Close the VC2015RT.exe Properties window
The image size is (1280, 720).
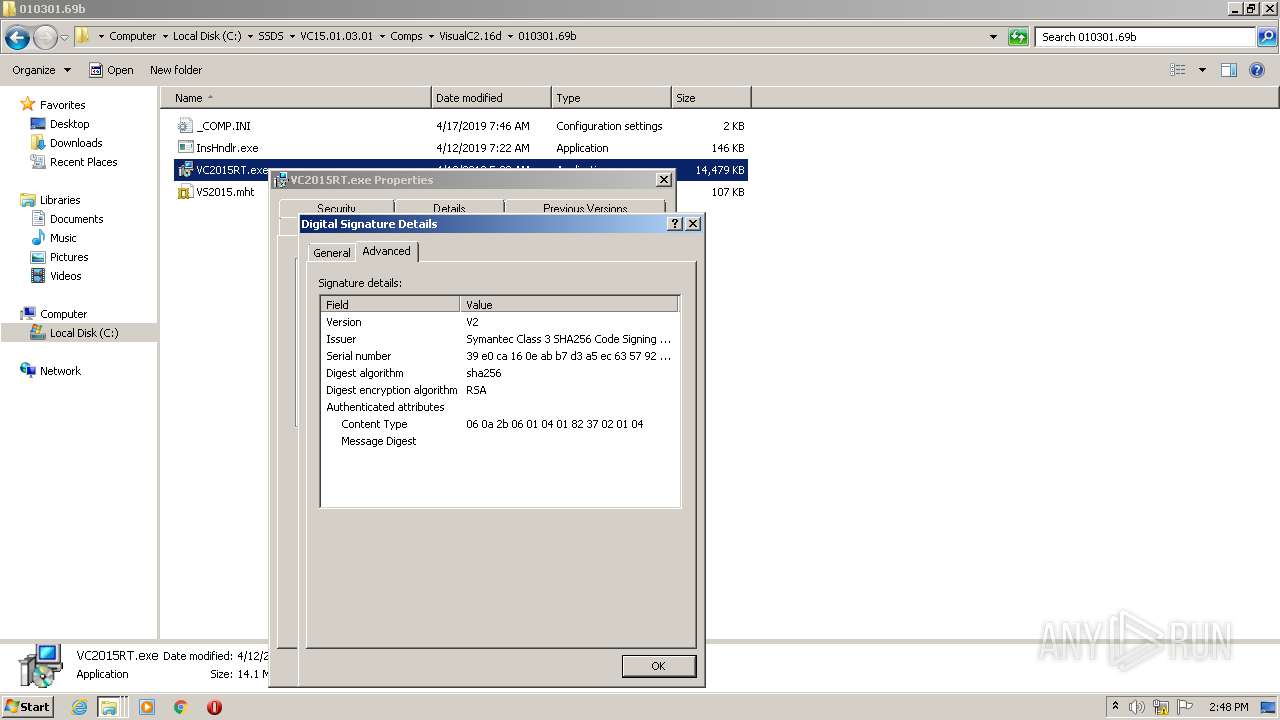[x=663, y=180]
